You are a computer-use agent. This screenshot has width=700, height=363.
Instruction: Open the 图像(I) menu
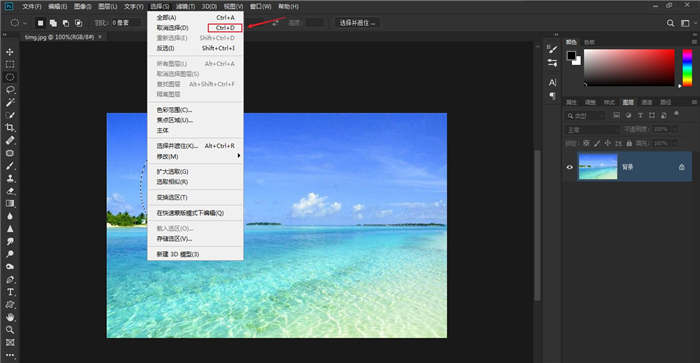83,6
